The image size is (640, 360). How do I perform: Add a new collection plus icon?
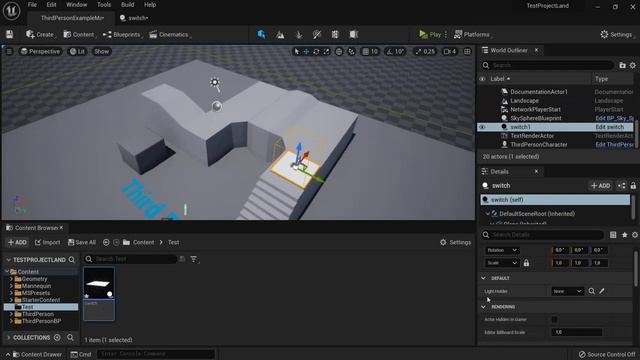[57, 338]
